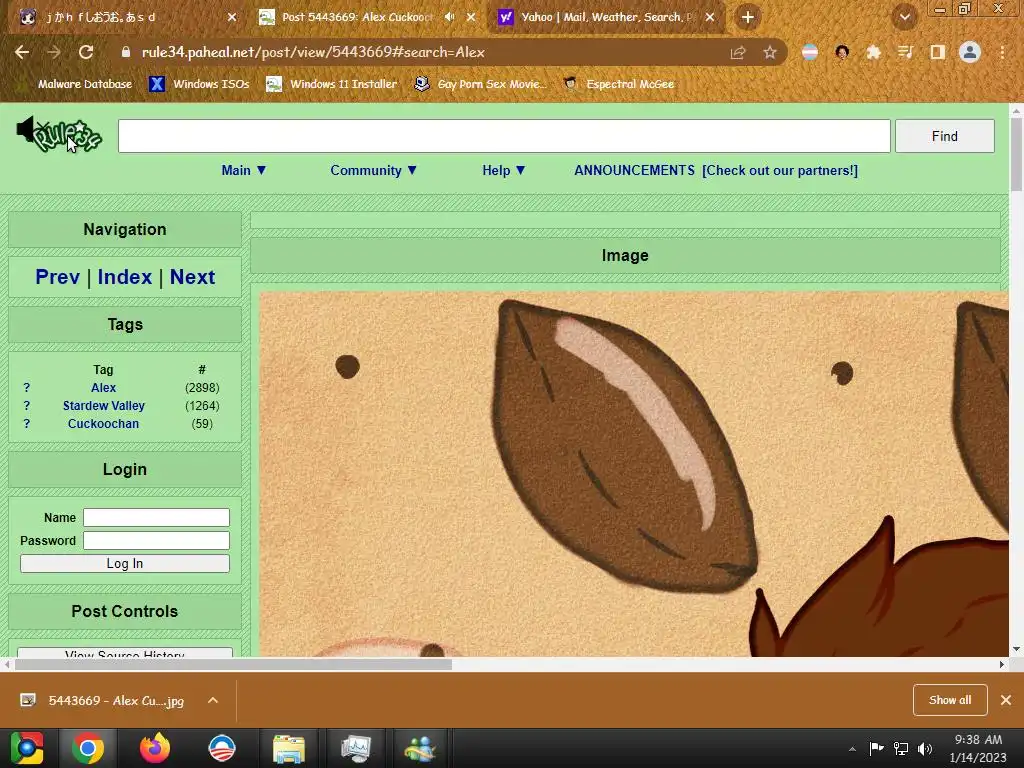Click the padlock site info icon
1024x768 pixels.
pyautogui.click(x=126, y=52)
